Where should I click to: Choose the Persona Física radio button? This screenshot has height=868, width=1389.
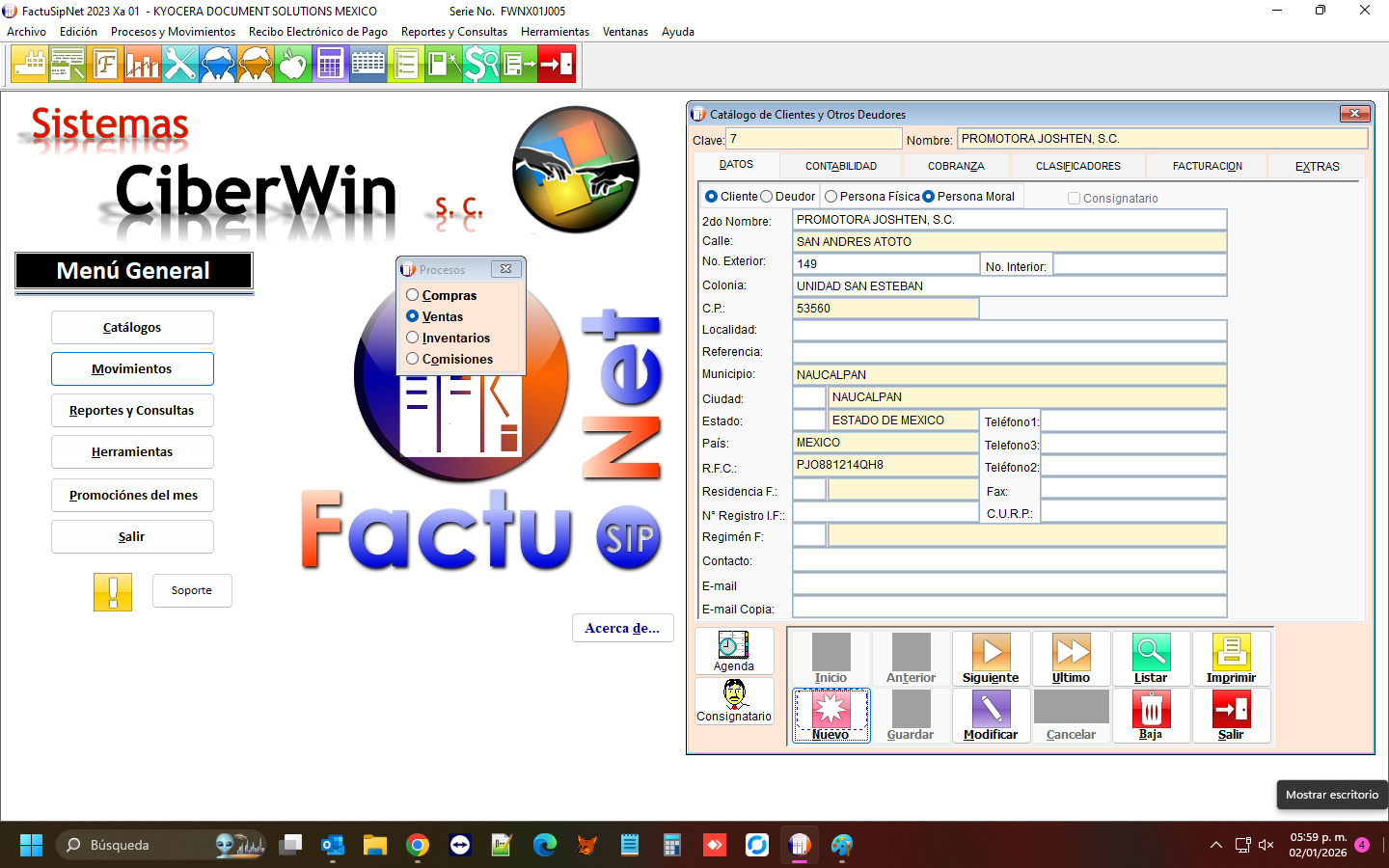831,197
